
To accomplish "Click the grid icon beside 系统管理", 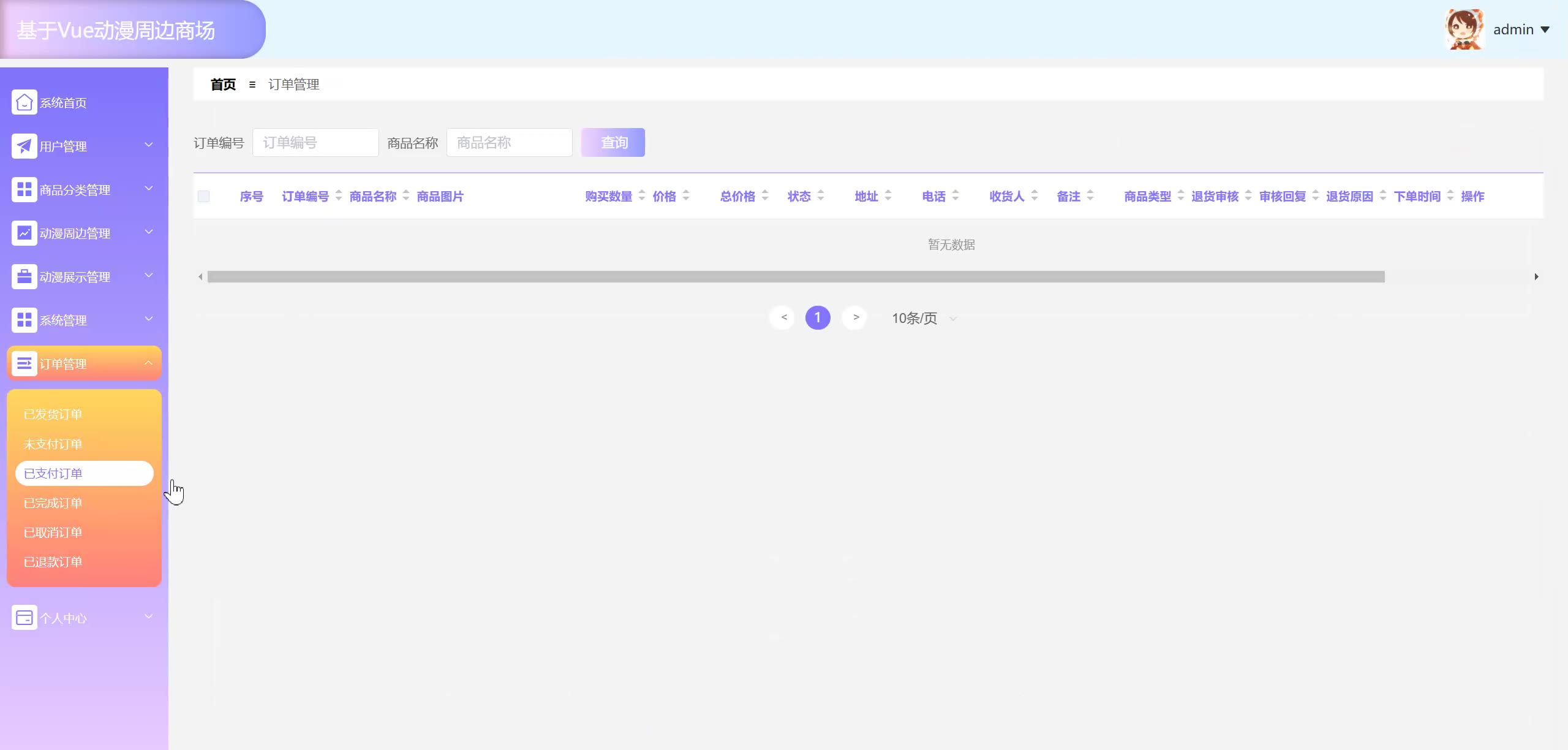I will pyautogui.click(x=24, y=320).
